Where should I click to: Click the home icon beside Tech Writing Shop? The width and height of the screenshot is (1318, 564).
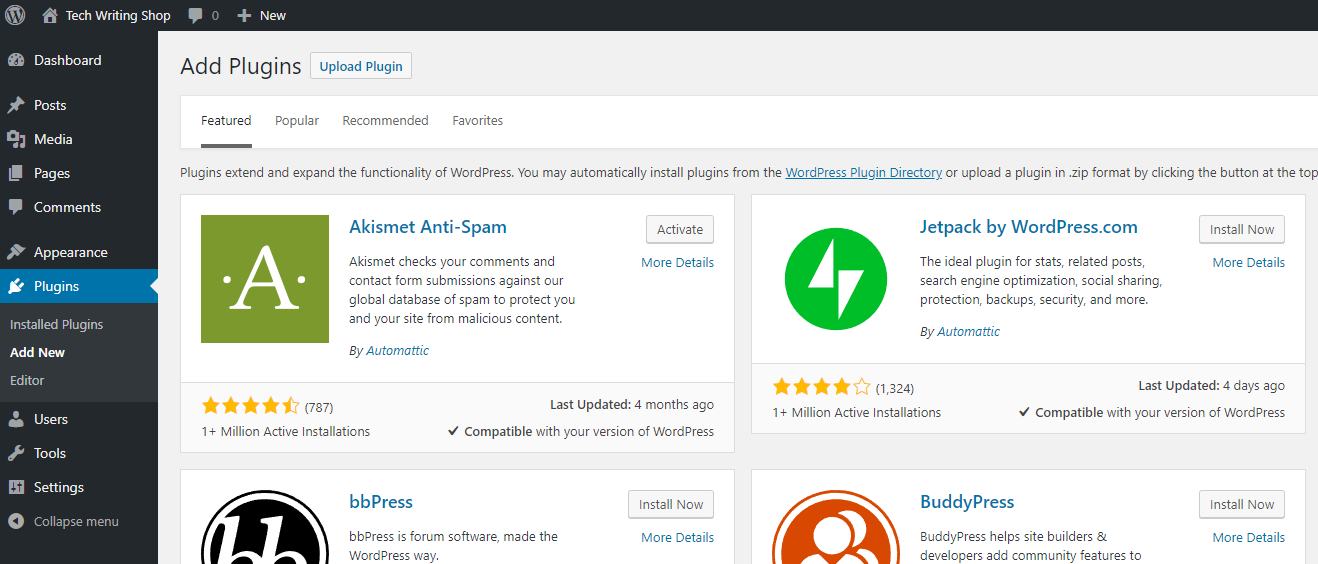click(x=50, y=15)
